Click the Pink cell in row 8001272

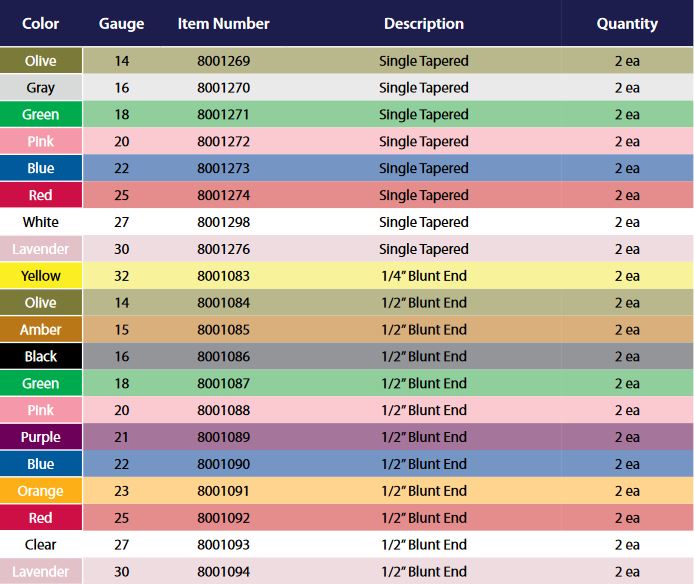pyautogui.click(x=41, y=141)
